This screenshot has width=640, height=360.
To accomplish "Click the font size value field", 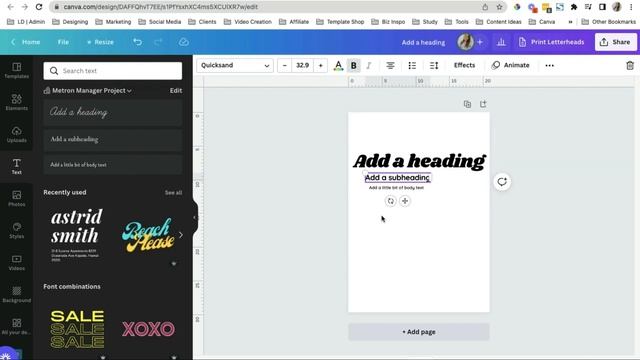I will point(302,65).
